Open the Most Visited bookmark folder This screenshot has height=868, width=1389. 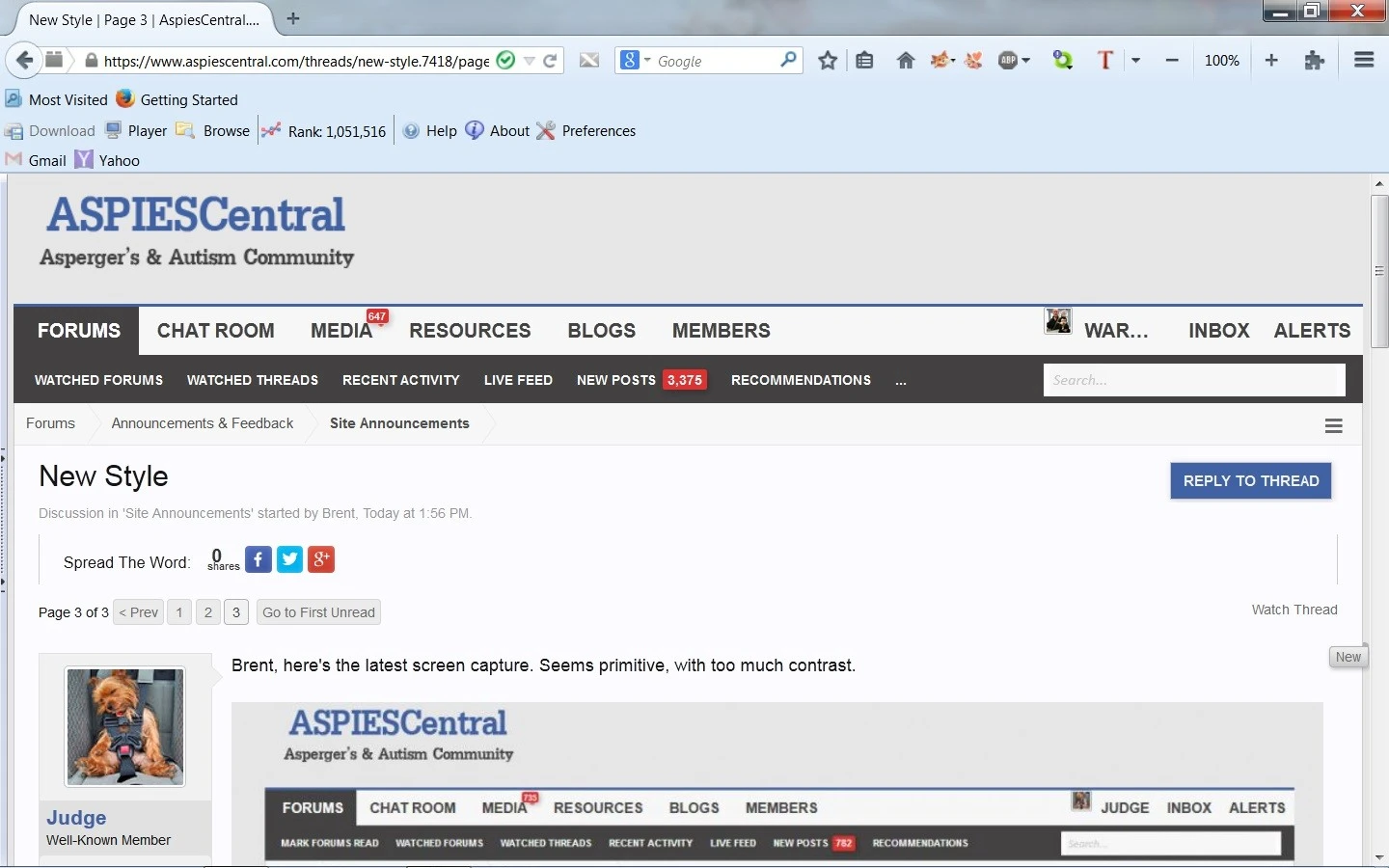click(56, 99)
